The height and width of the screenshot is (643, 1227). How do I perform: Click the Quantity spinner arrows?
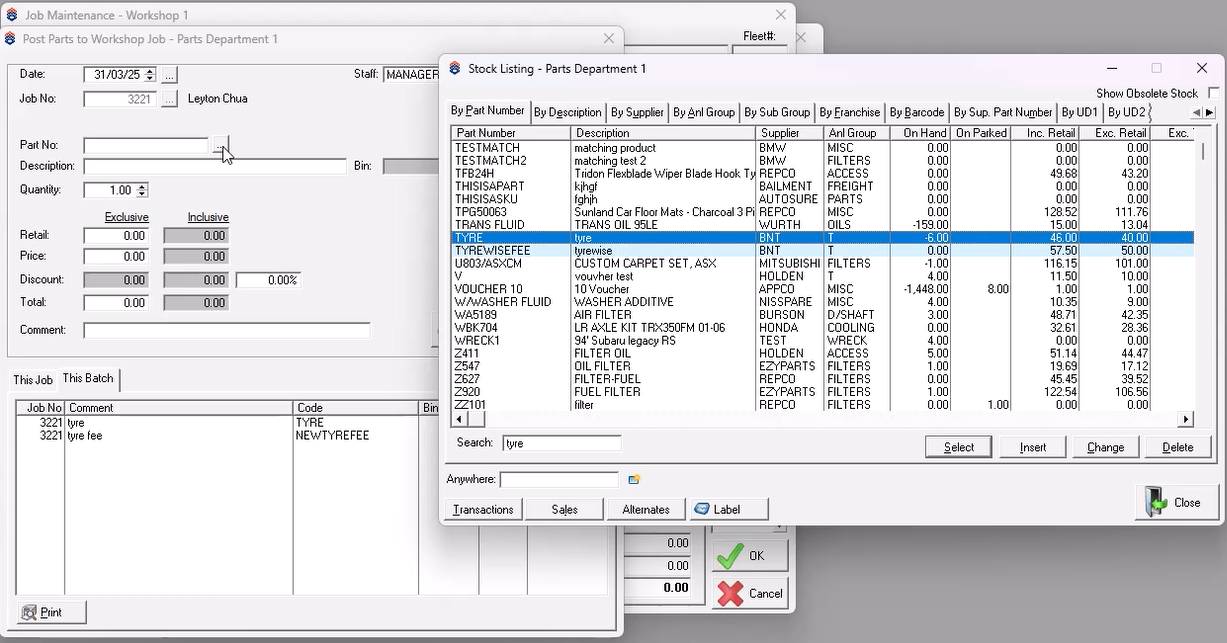tap(142, 190)
